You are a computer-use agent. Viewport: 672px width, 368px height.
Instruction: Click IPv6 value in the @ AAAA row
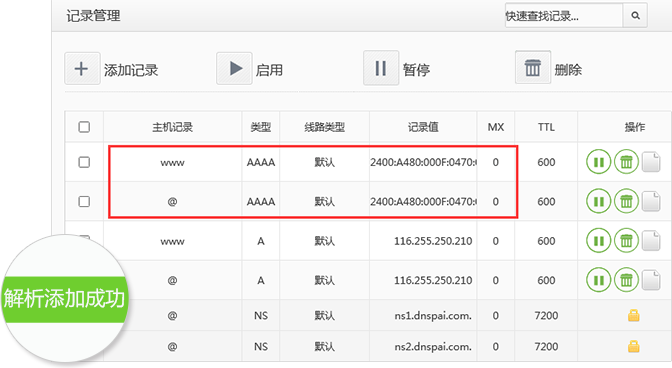coord(423,201)
